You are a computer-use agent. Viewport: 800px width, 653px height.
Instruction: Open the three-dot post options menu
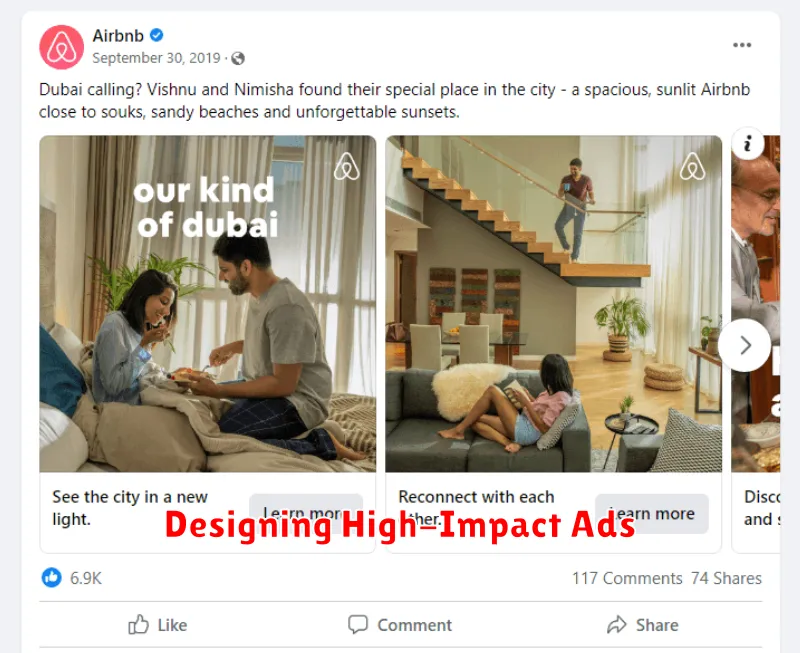742,45
